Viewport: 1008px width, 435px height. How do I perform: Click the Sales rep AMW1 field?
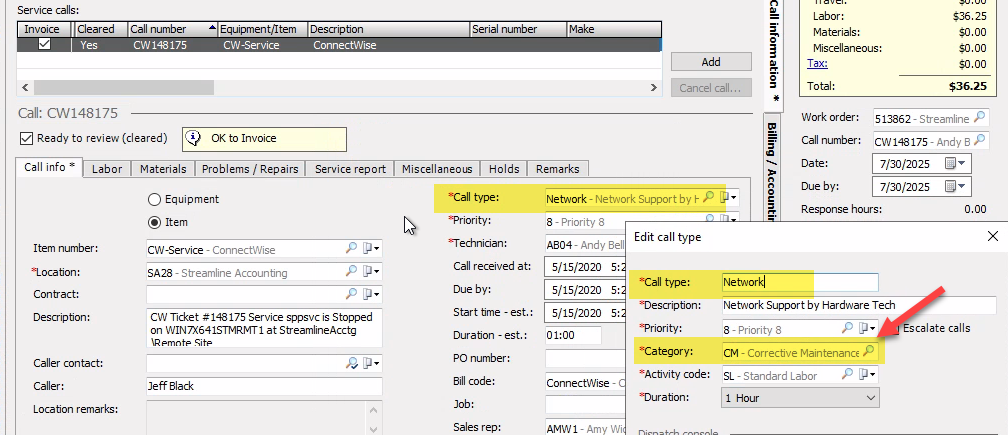point(585,428)
